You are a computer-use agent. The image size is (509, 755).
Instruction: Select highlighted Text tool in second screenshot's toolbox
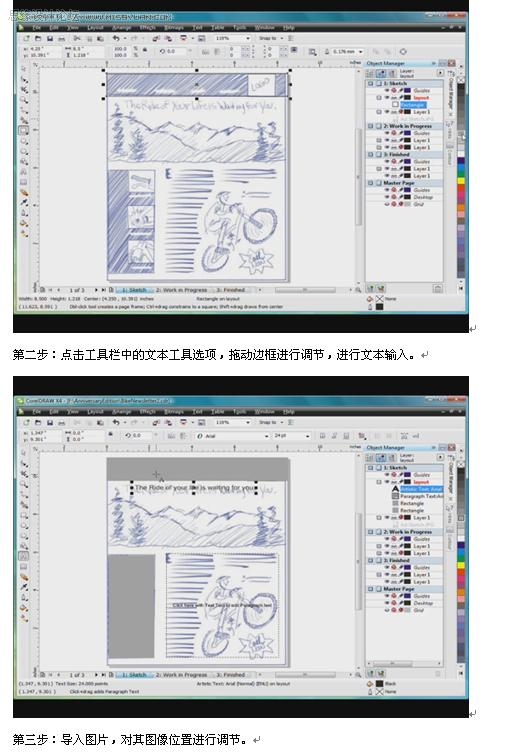click(24, 556)
